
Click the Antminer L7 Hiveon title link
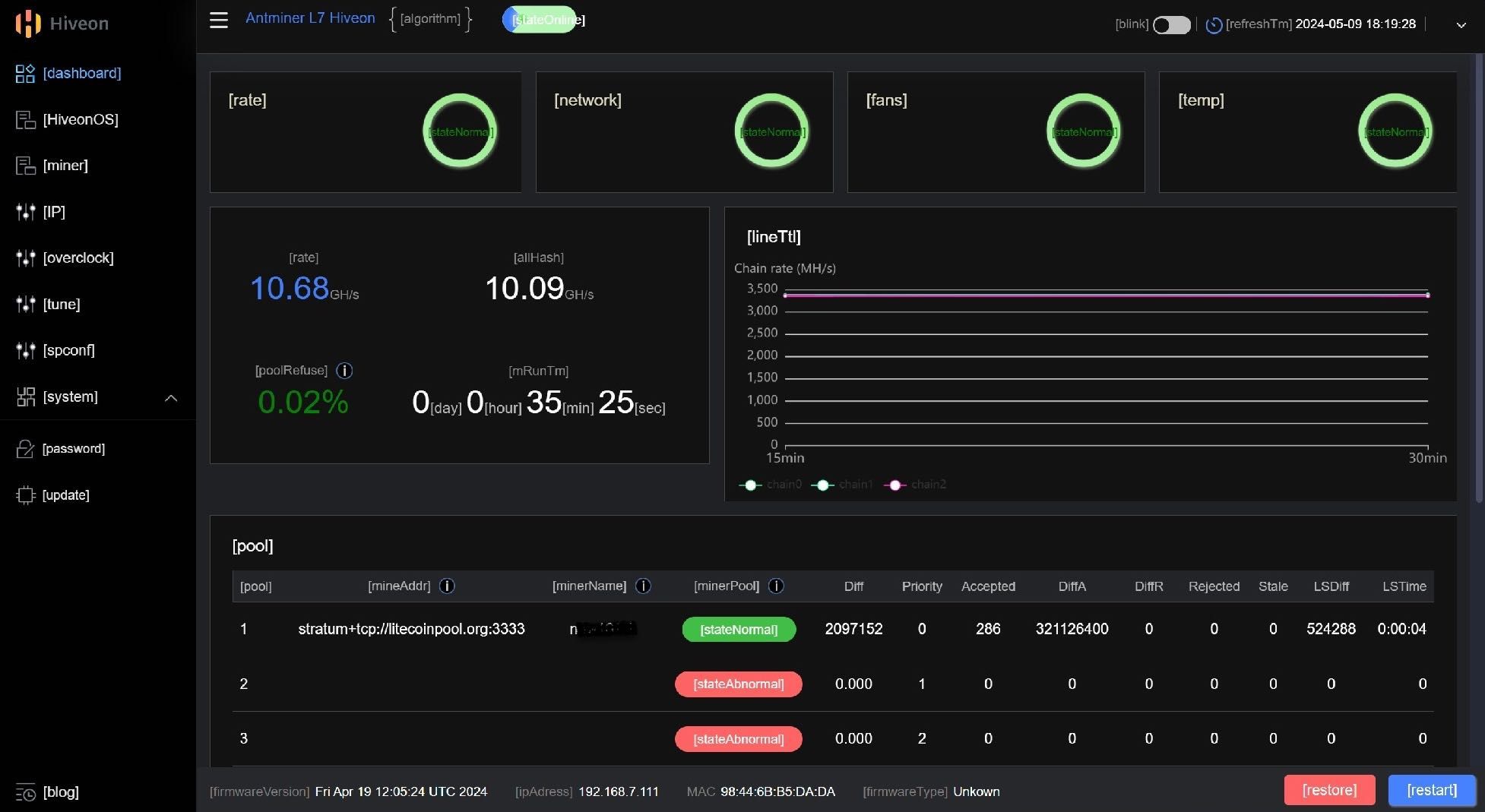310,18
